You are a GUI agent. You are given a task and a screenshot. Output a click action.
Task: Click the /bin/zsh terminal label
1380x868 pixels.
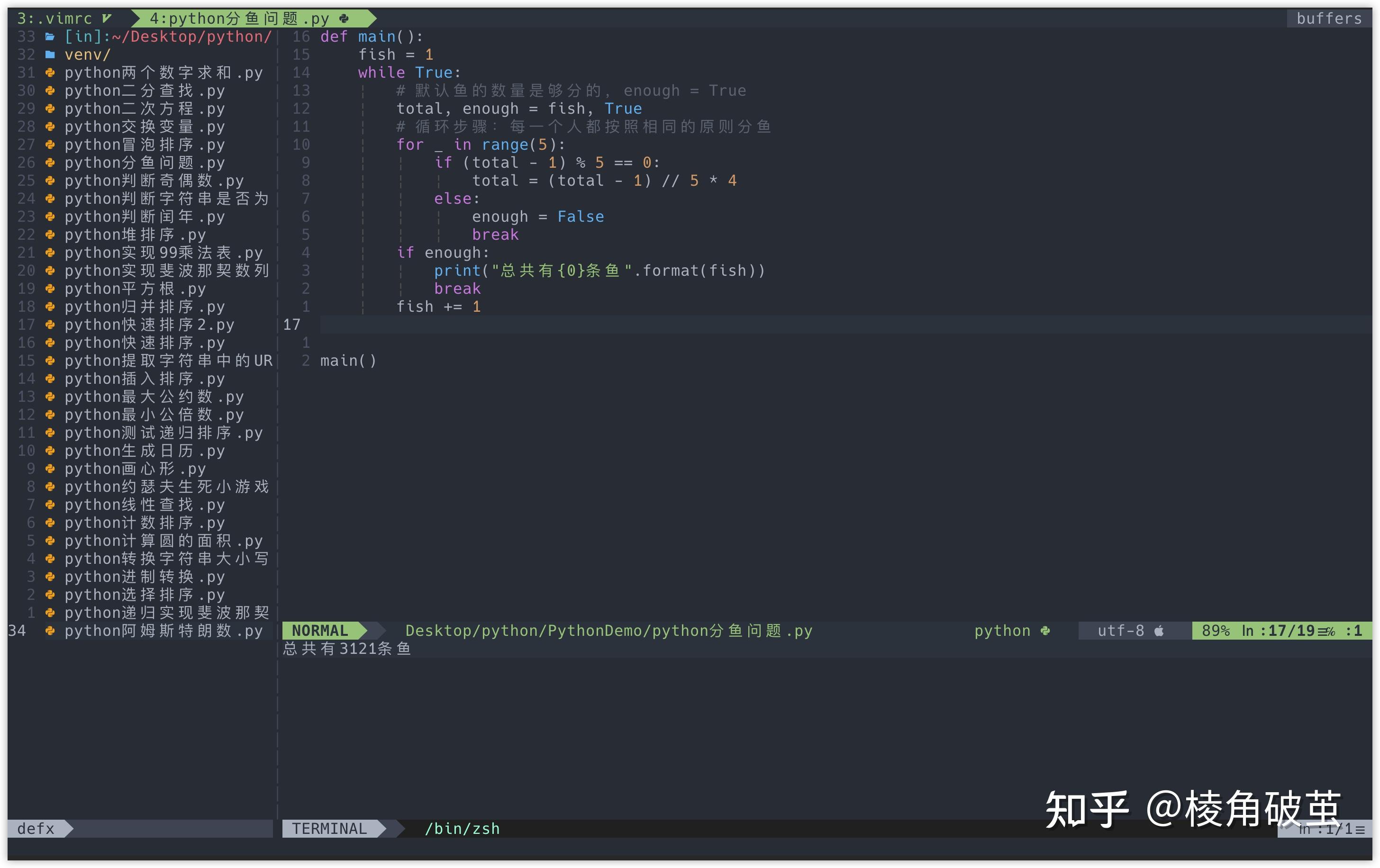[462, 829]
